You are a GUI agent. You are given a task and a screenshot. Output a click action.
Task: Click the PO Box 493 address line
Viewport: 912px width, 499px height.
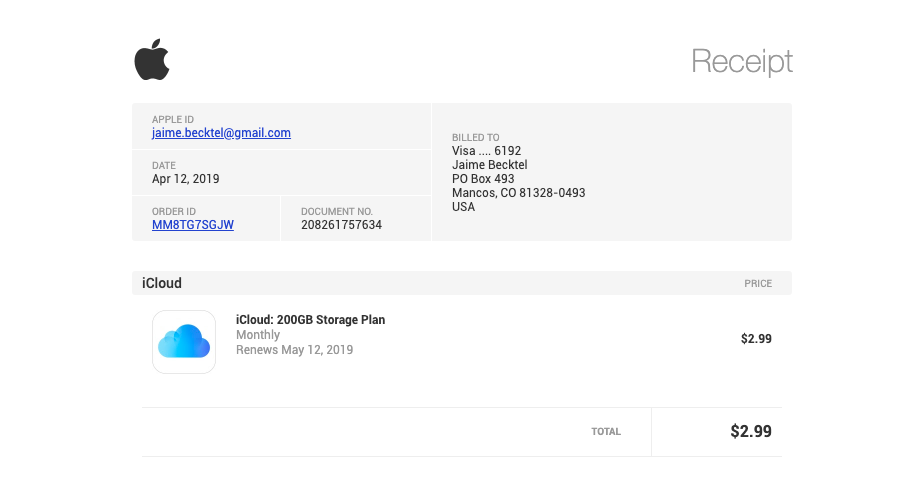coord(483,179)
